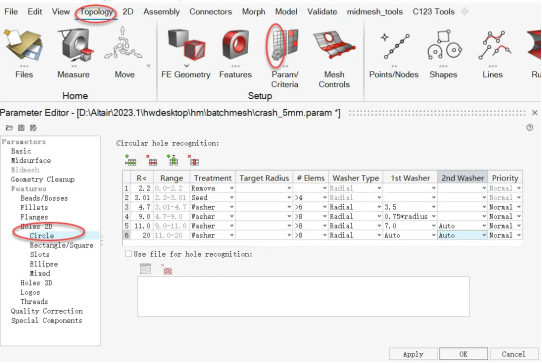The height and width of the screenshot is (363, 542).
Task: Click the R< cell showing 9.0
Action: click(142, 216)
